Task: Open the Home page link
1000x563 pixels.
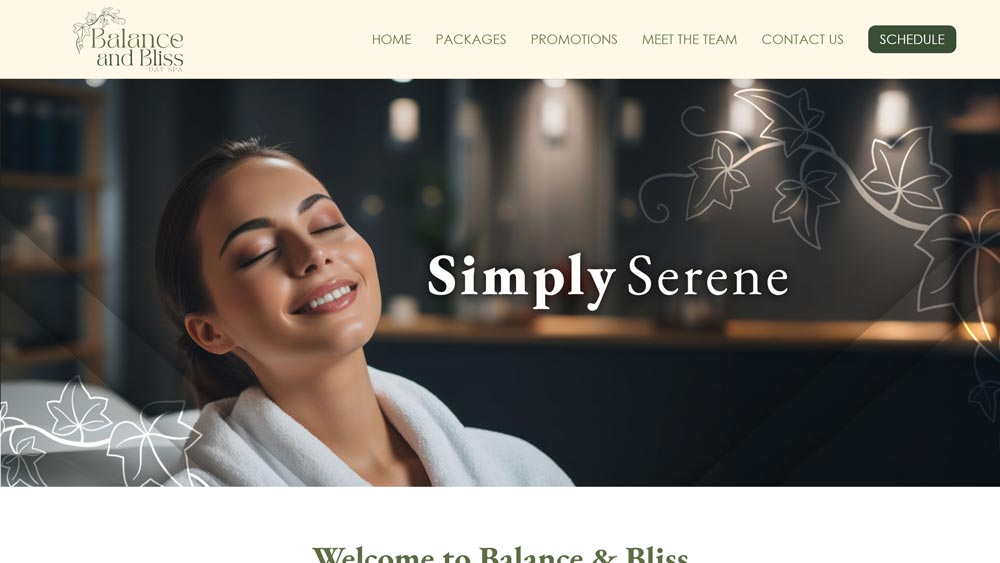Action: tap(391, 40)
